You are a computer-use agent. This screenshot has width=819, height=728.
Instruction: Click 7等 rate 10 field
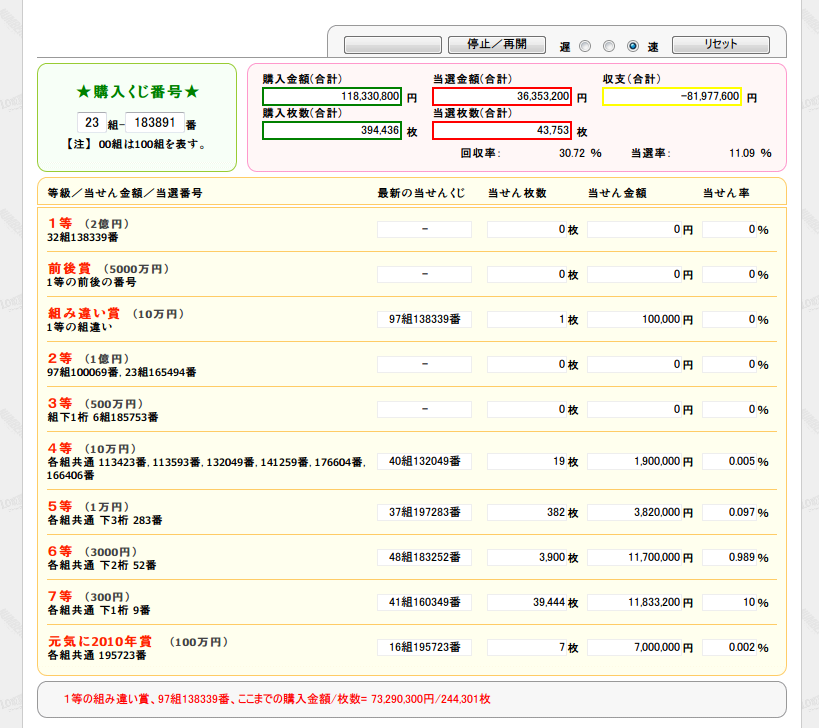click(x=729, y=603)
